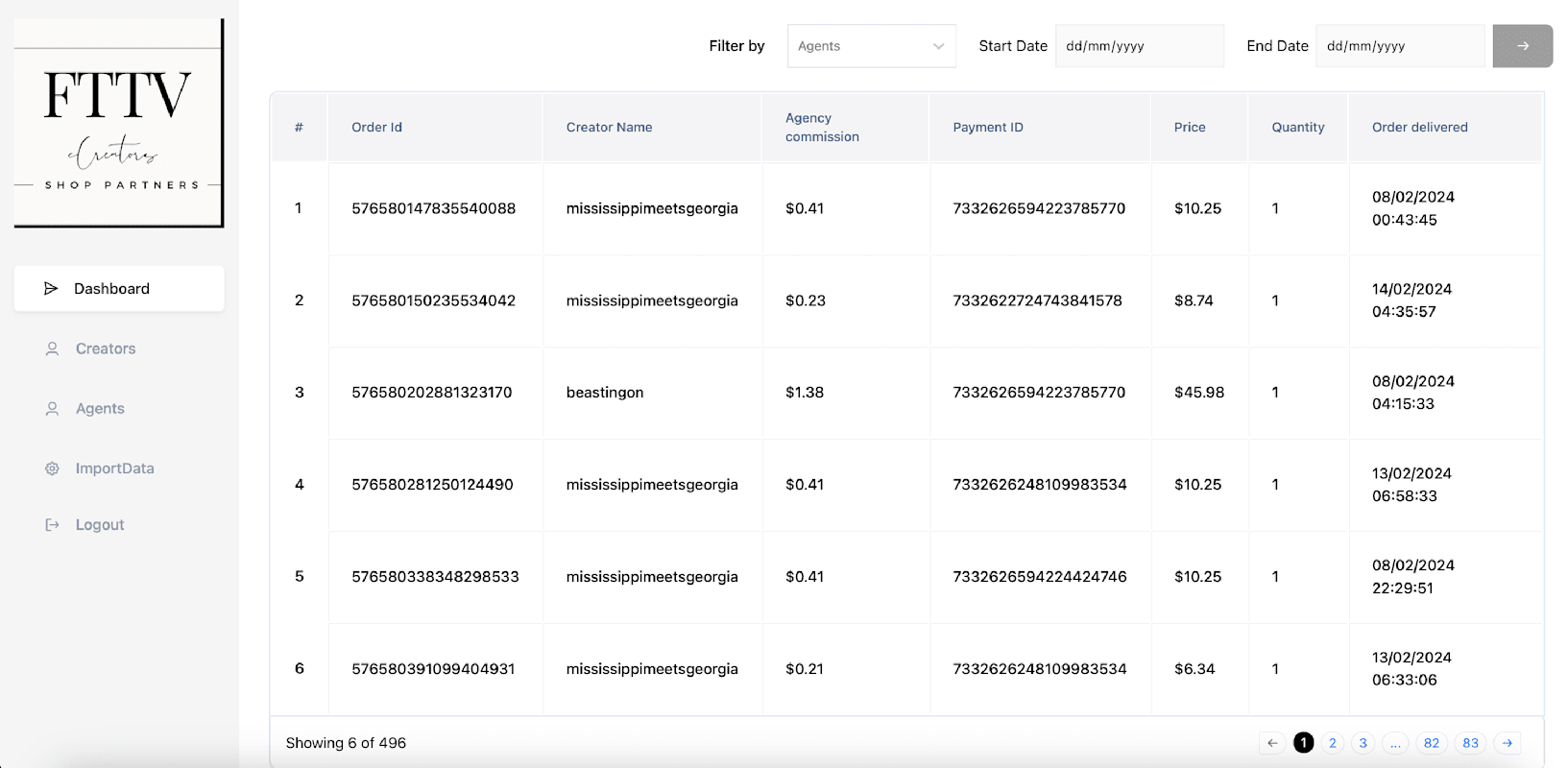Go to page 83

[x=1470, y=743]
